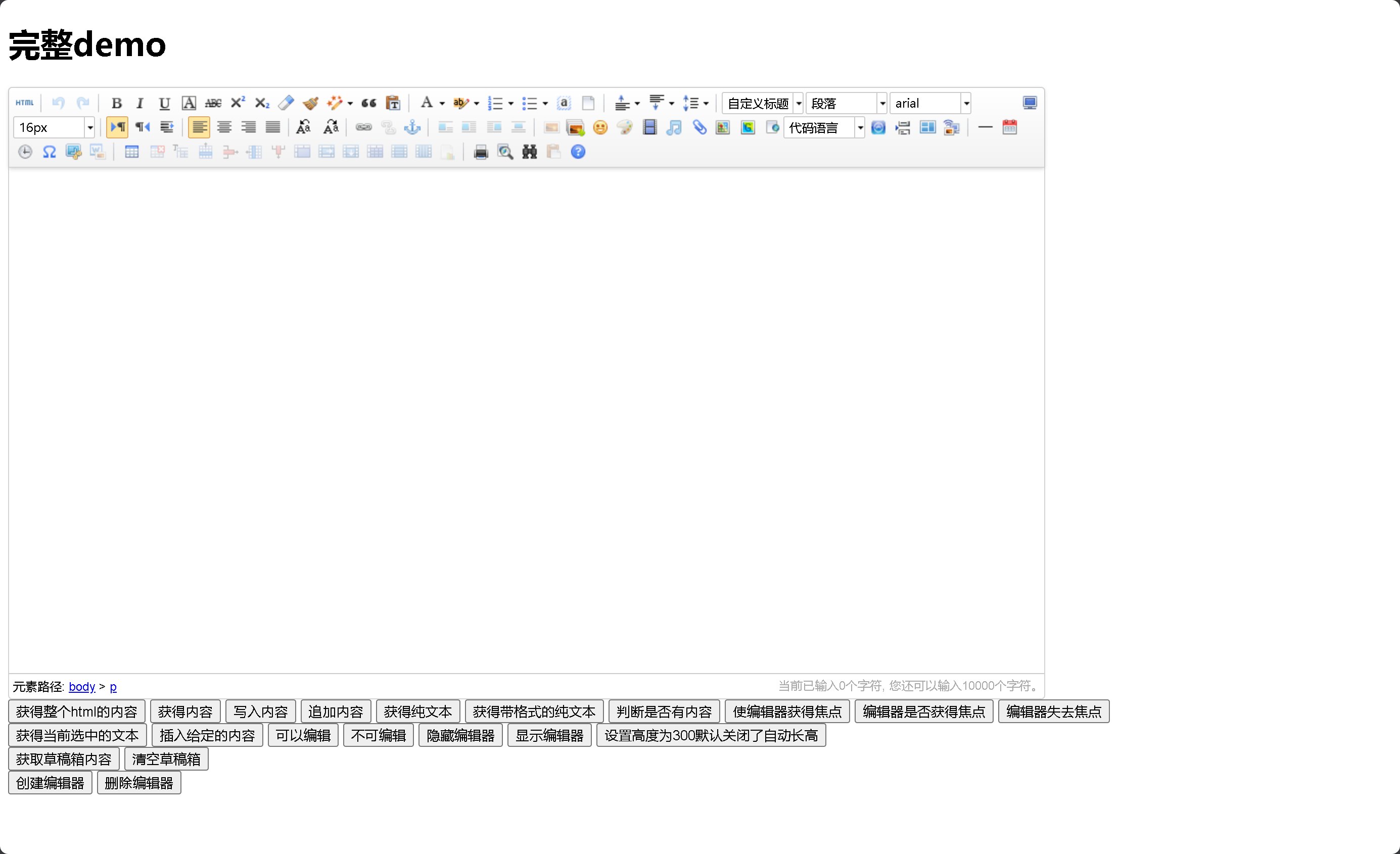Insert an emoticon from the toolbar

[600, 127]
